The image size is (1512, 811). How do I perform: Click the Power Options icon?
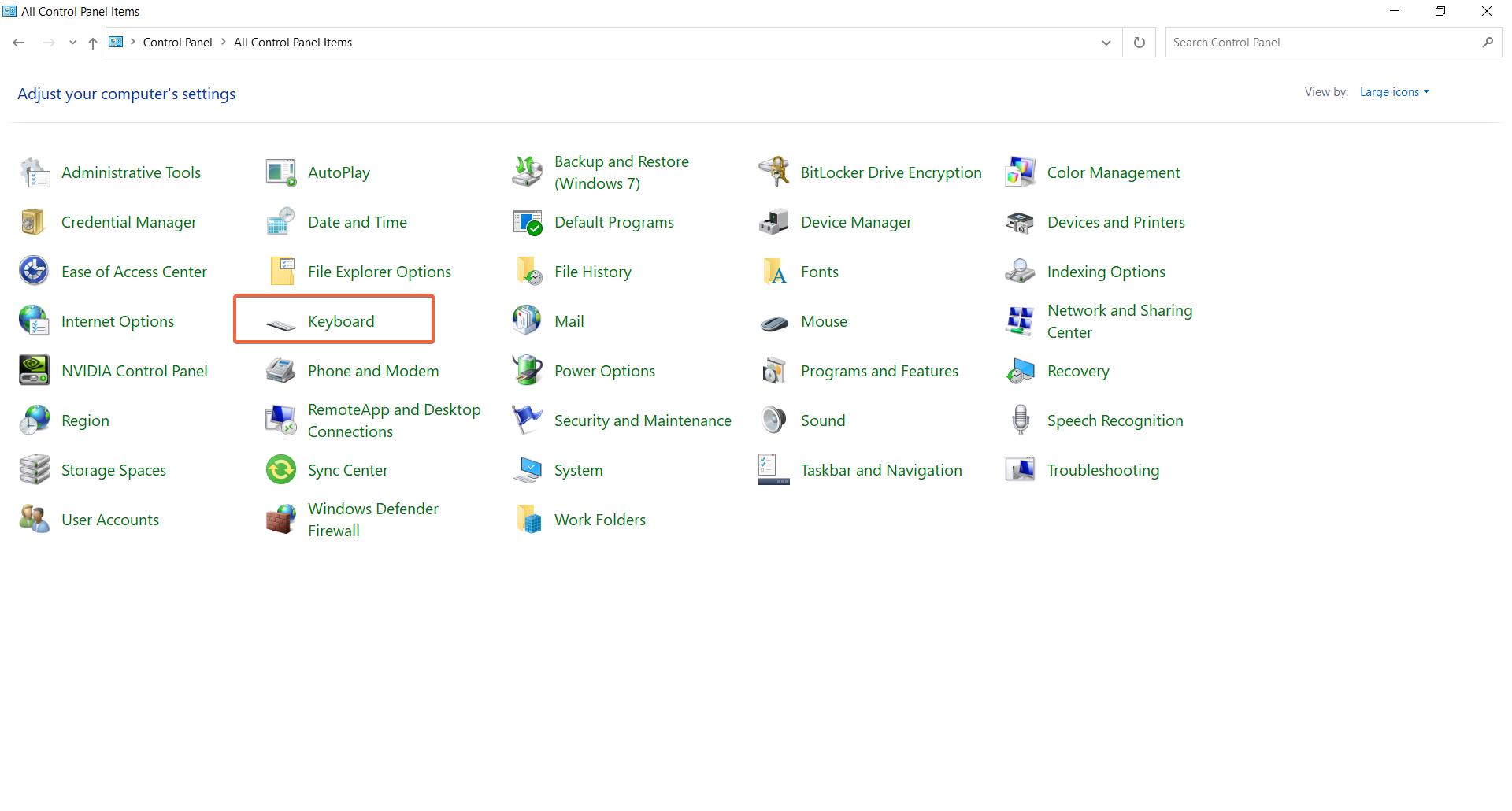527,371
